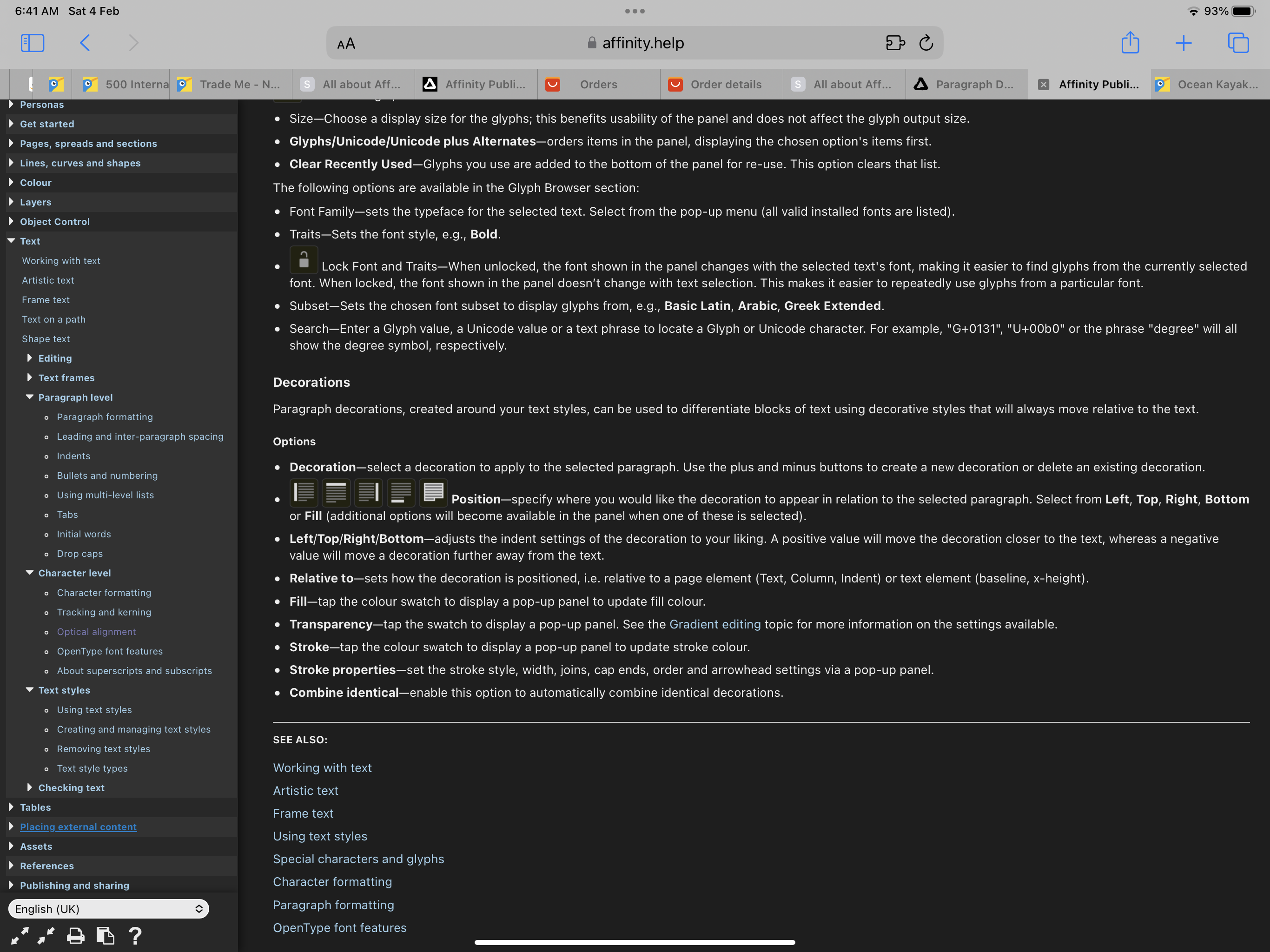This screenshot has height=952, width=1270.
Task: Open the tab overview icon
Action: (x=1238, y=43)
